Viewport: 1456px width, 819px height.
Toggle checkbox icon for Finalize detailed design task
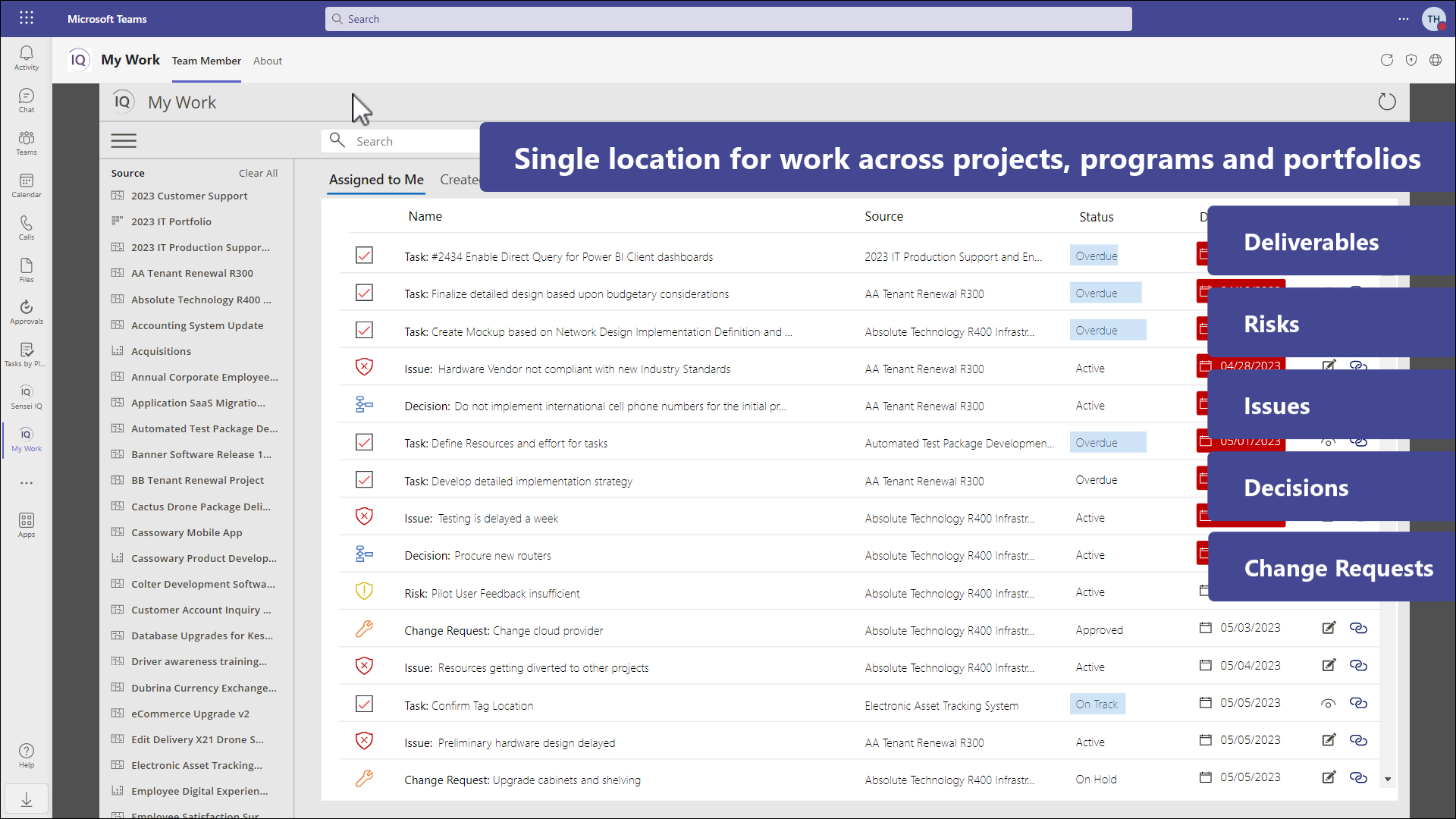[x=364, y=293]
